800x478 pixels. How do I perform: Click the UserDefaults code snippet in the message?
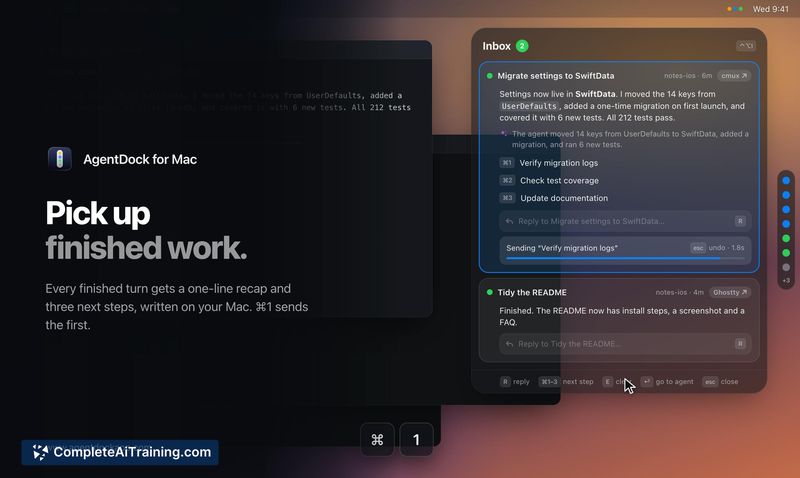click(x=529, y=106)
